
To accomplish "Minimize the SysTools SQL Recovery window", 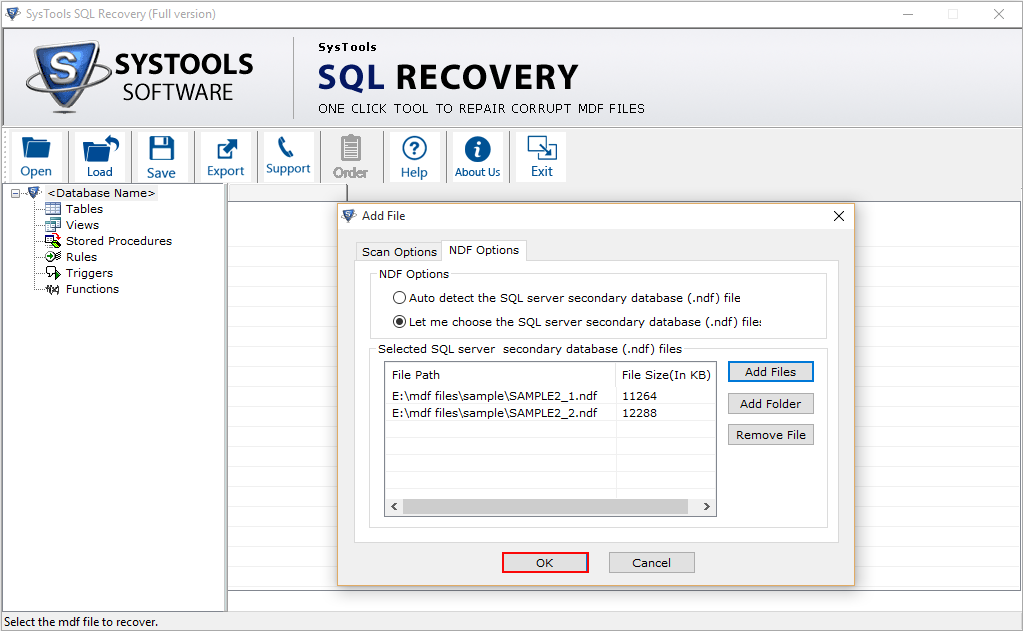I will [908, 14].
